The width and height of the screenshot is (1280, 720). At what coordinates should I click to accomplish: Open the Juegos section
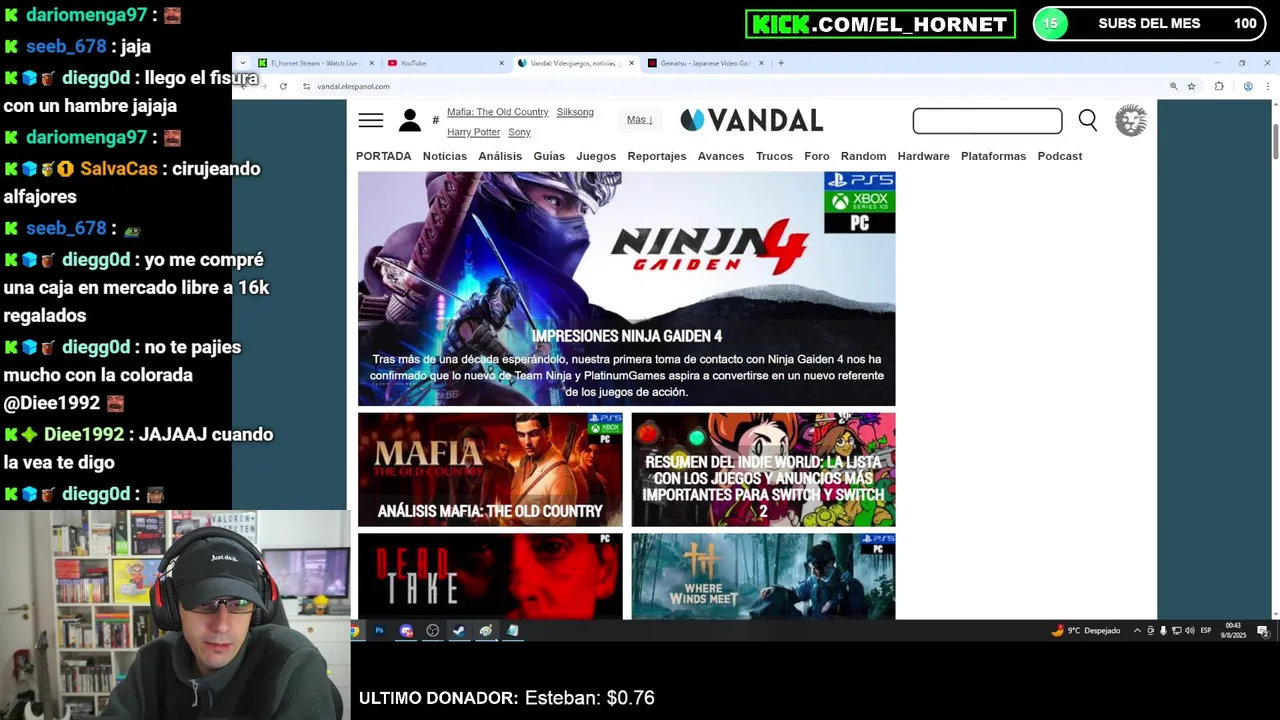(596, 156)
